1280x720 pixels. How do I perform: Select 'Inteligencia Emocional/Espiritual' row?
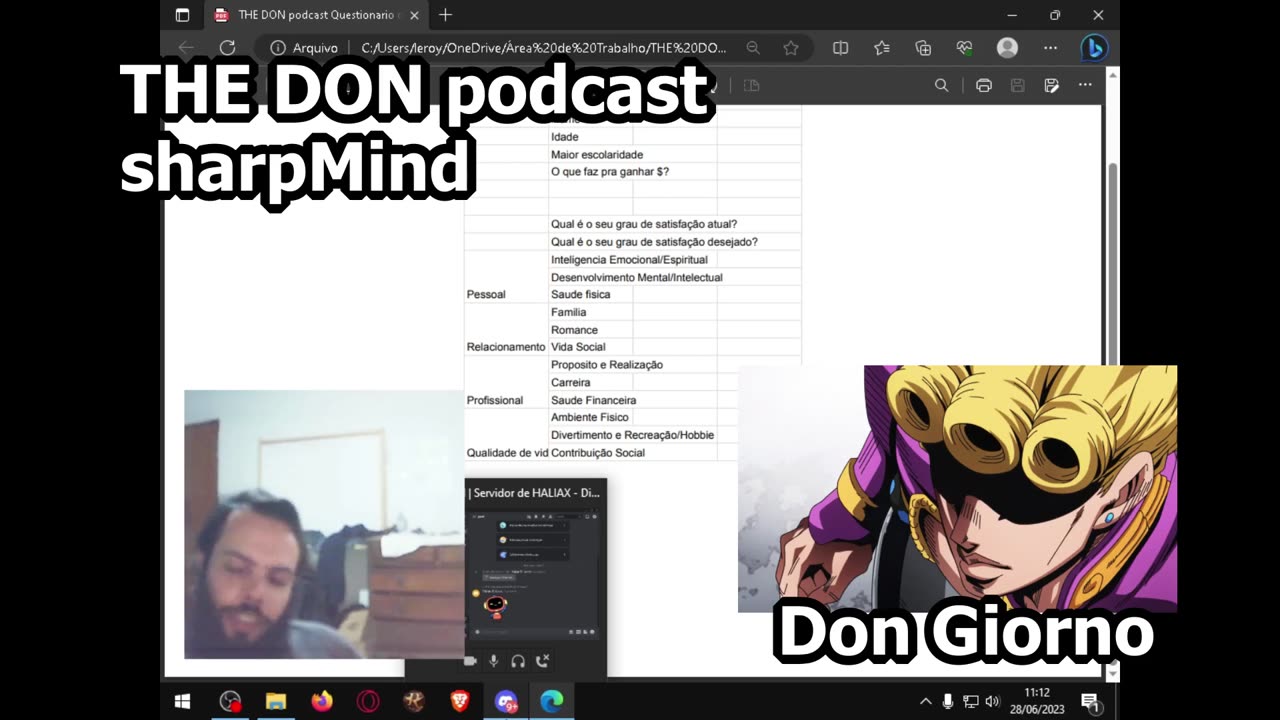point(629,260)
